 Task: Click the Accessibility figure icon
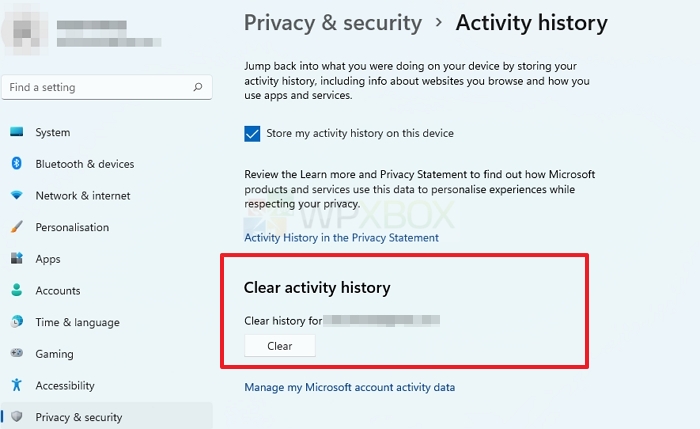17,385
